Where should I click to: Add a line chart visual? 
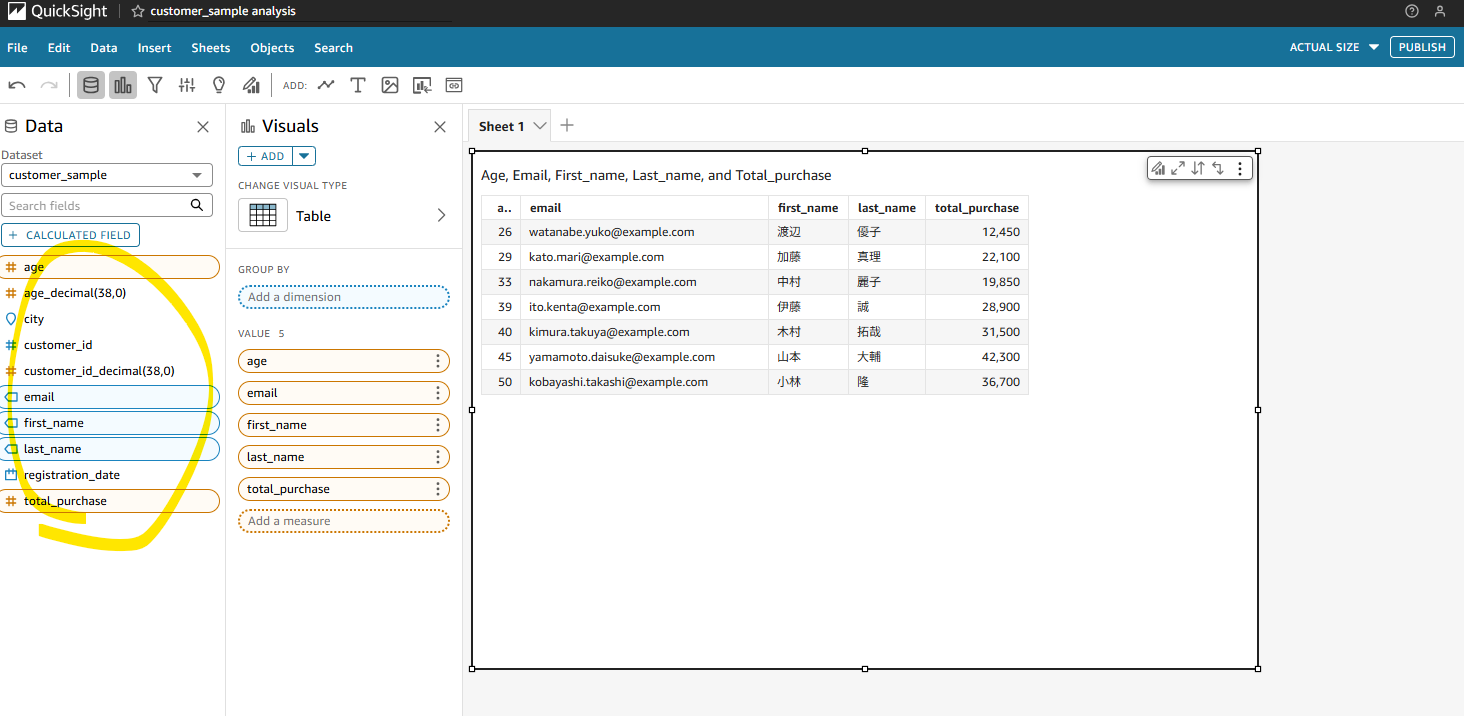(326, 85)
